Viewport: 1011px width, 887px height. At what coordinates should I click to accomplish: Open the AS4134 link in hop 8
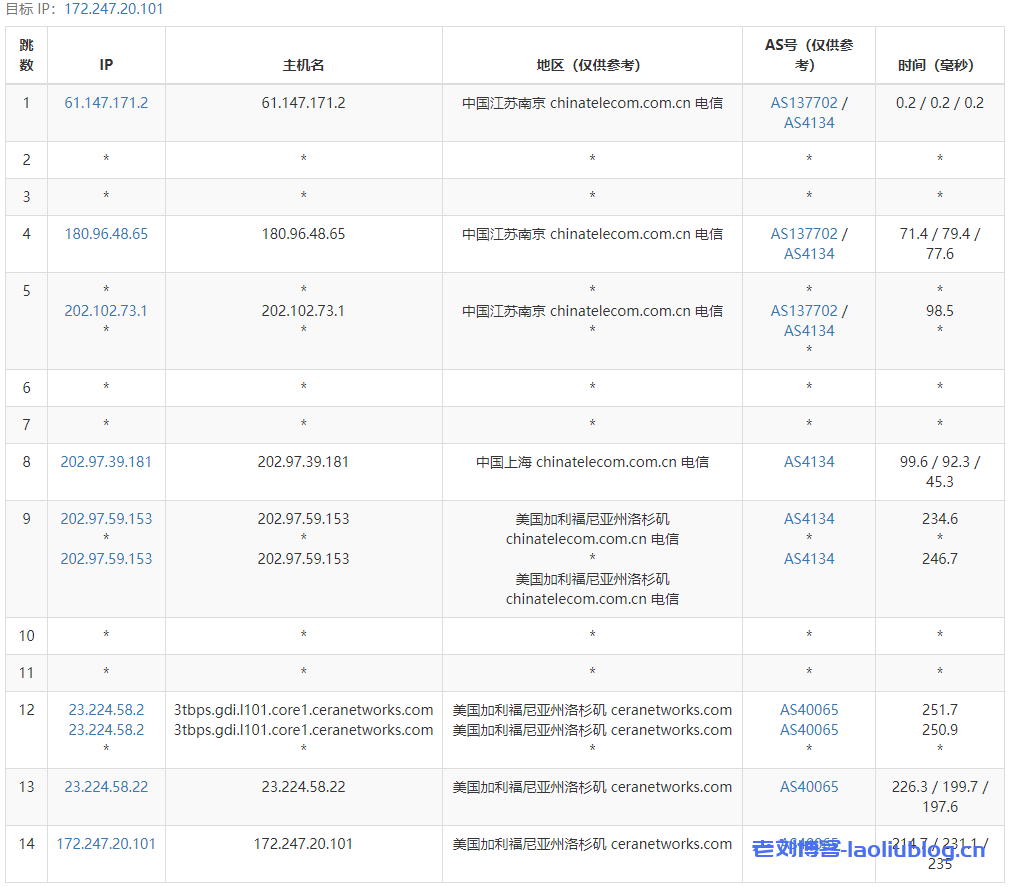[809, 462]
